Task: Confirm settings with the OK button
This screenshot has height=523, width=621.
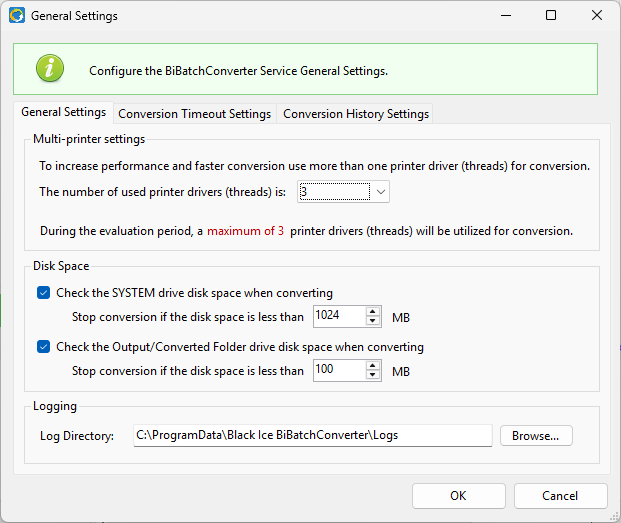Action: tap(459, 496)
